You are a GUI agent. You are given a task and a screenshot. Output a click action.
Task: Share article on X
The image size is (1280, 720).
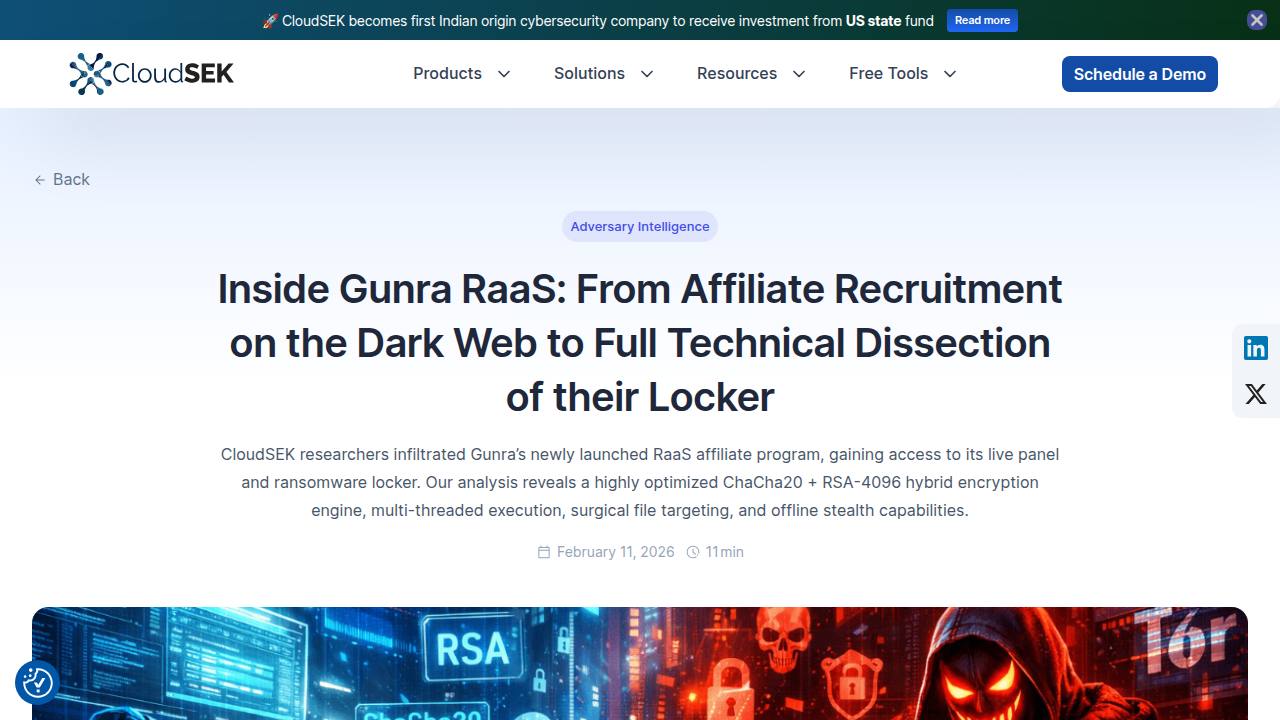1256,394
